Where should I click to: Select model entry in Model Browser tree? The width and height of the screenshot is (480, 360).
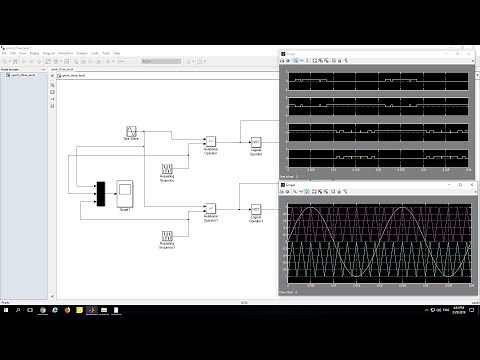pyautogui.click(x=23, y=75)
